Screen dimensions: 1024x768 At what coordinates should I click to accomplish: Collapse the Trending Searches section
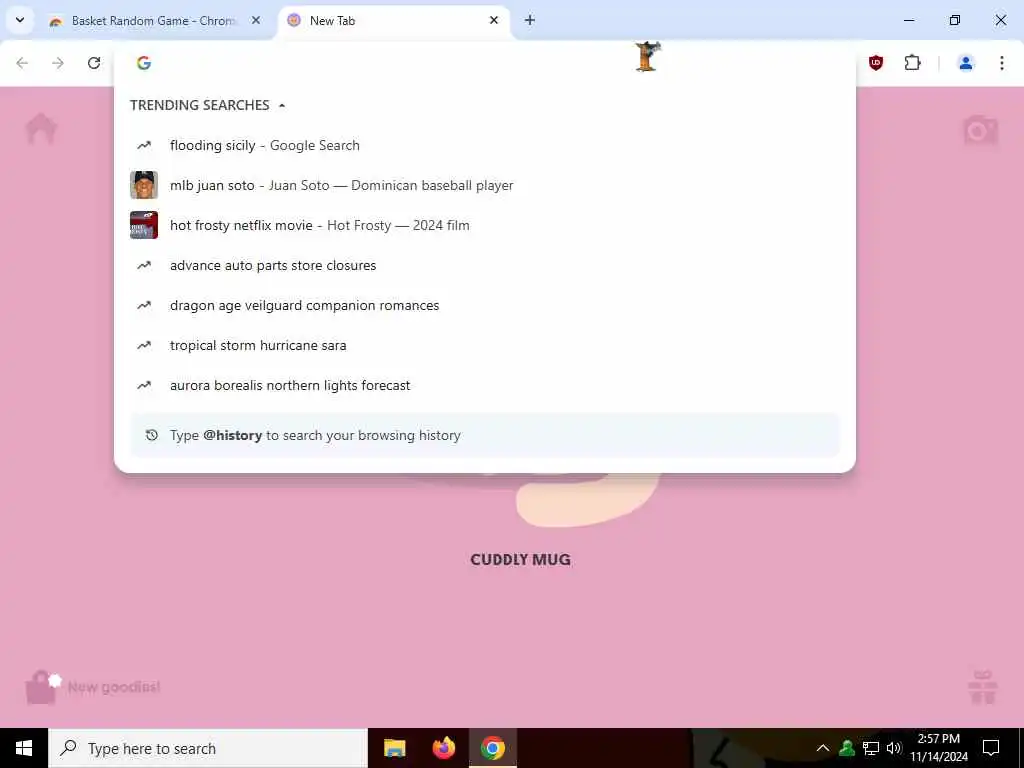(x=281, y=105)
